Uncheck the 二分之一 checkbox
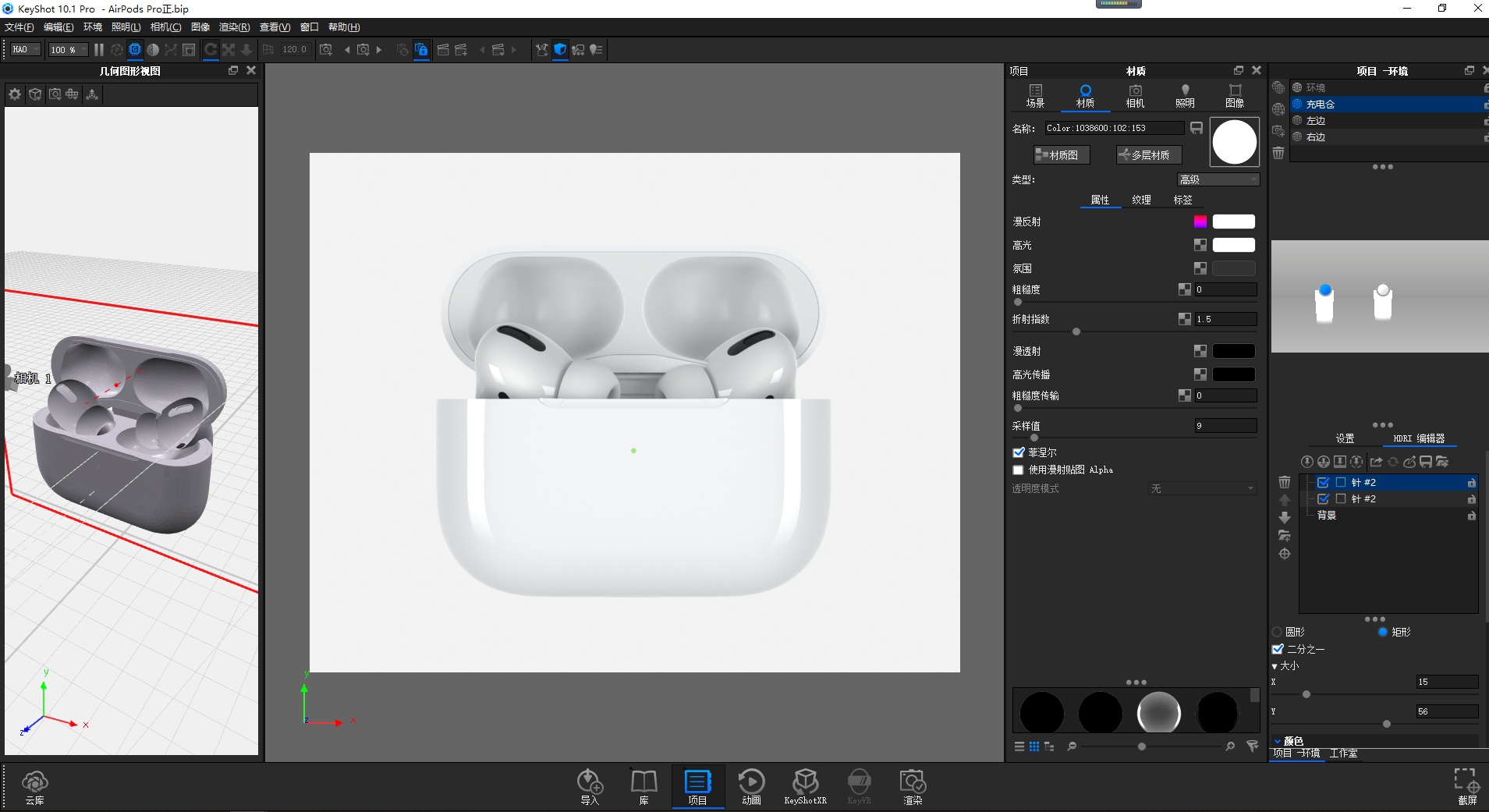The height and width of the screenshot is (812, 1489). 1278,649
